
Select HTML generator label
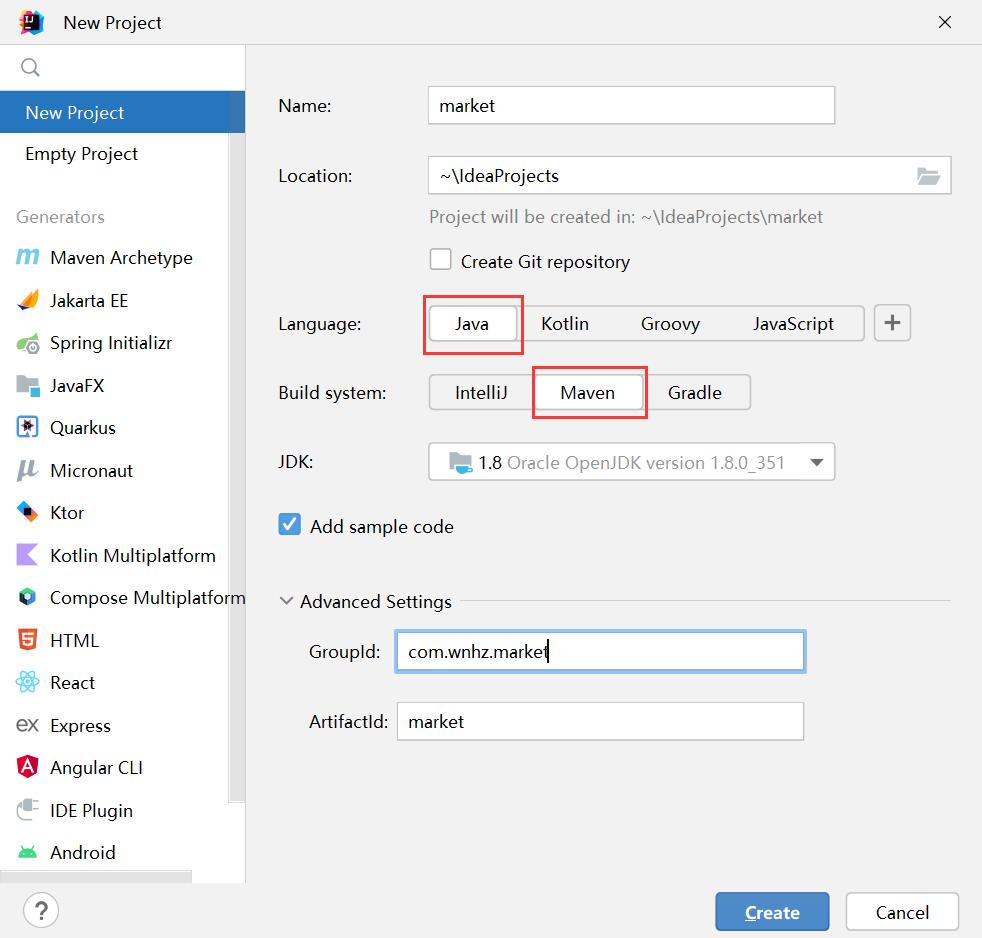(x=75, y=640)
